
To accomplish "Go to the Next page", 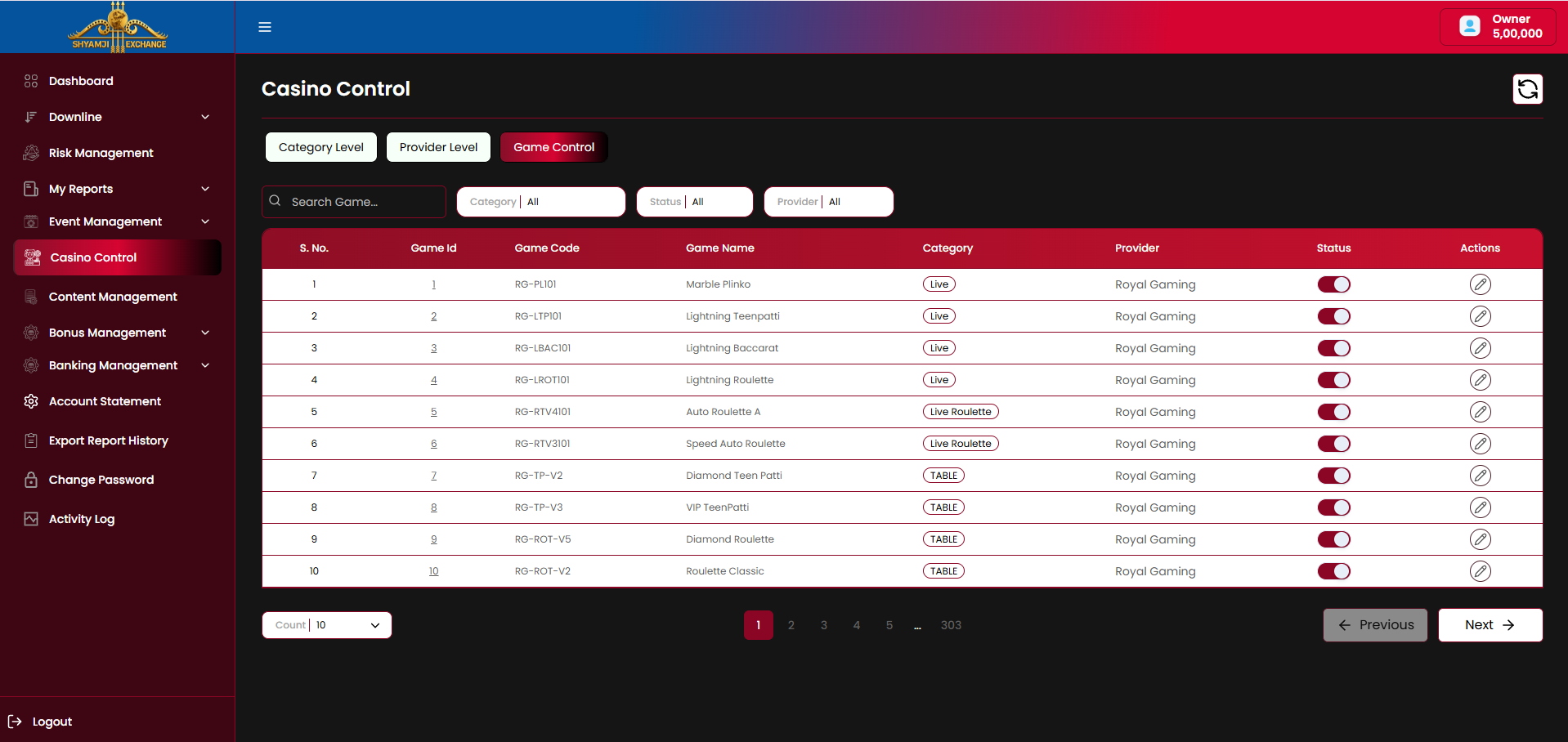I will point(1490,625).
